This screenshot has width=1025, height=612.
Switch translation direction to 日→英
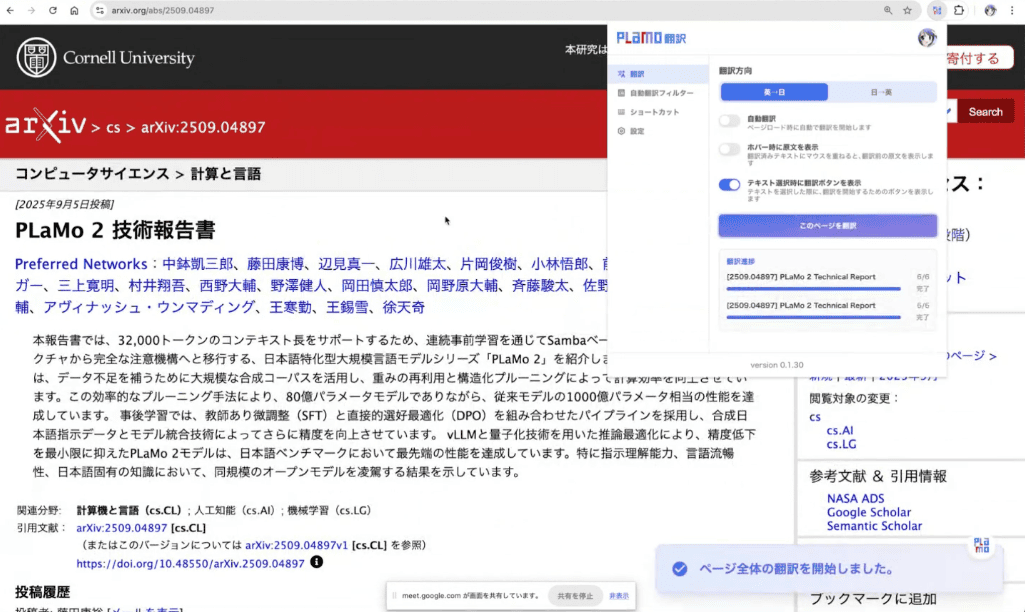click(x=881, y=92)
